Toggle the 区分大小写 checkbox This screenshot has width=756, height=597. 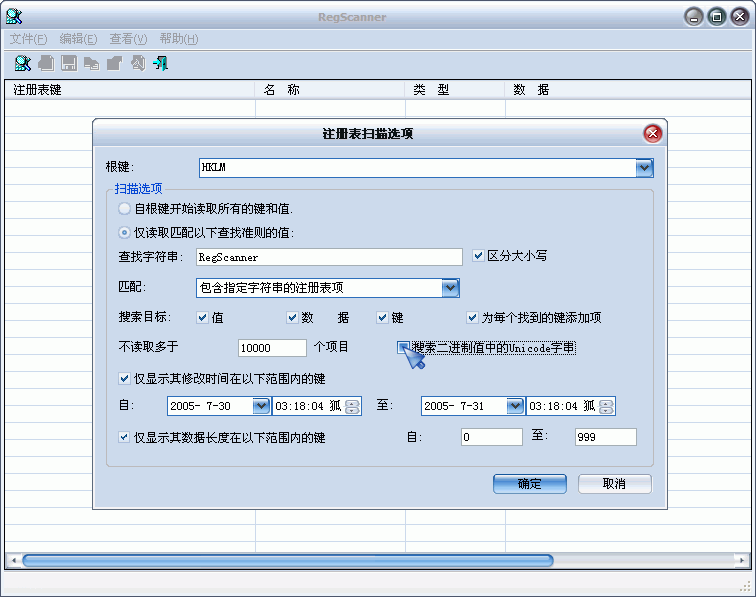478,256
